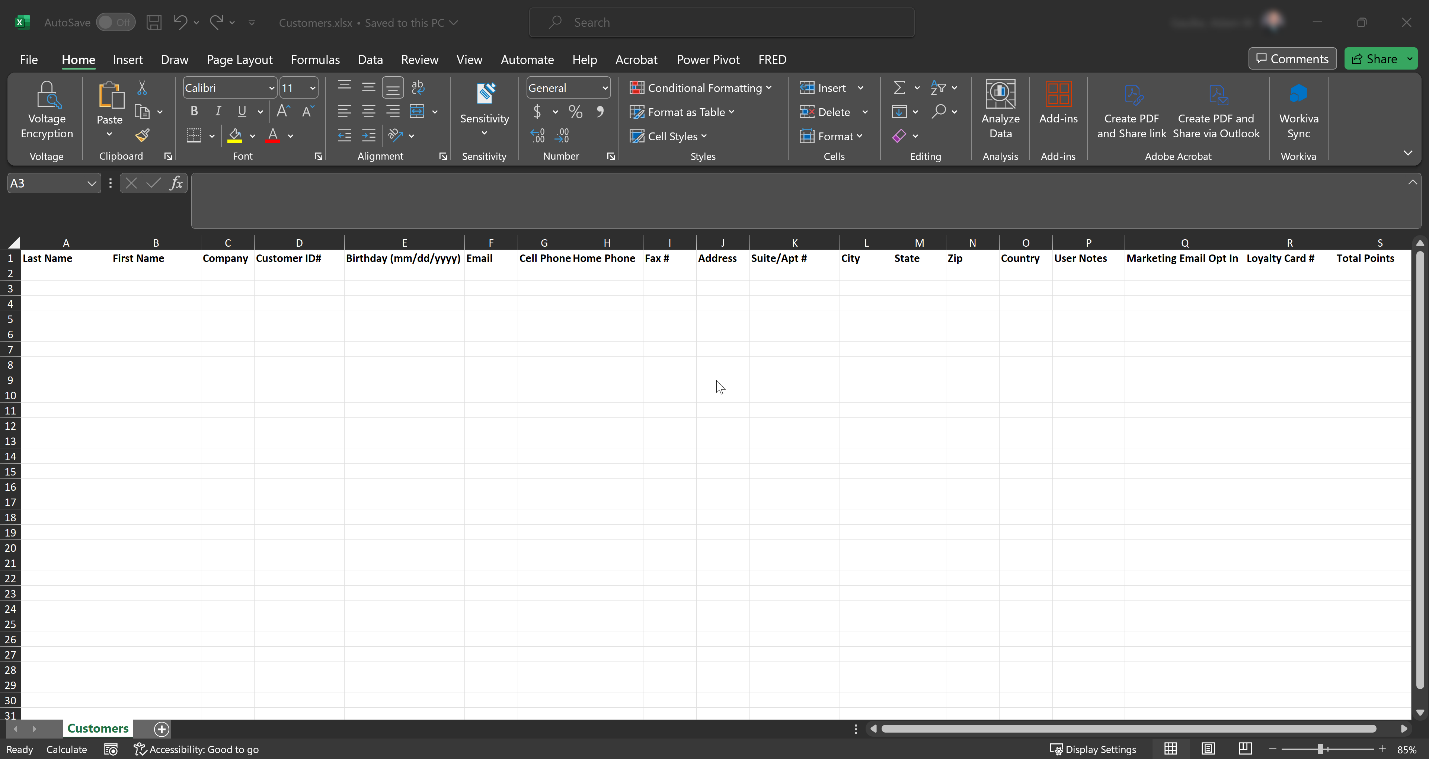
Task: Click the AutoSum sigma icon
Action: pos(899,88)
